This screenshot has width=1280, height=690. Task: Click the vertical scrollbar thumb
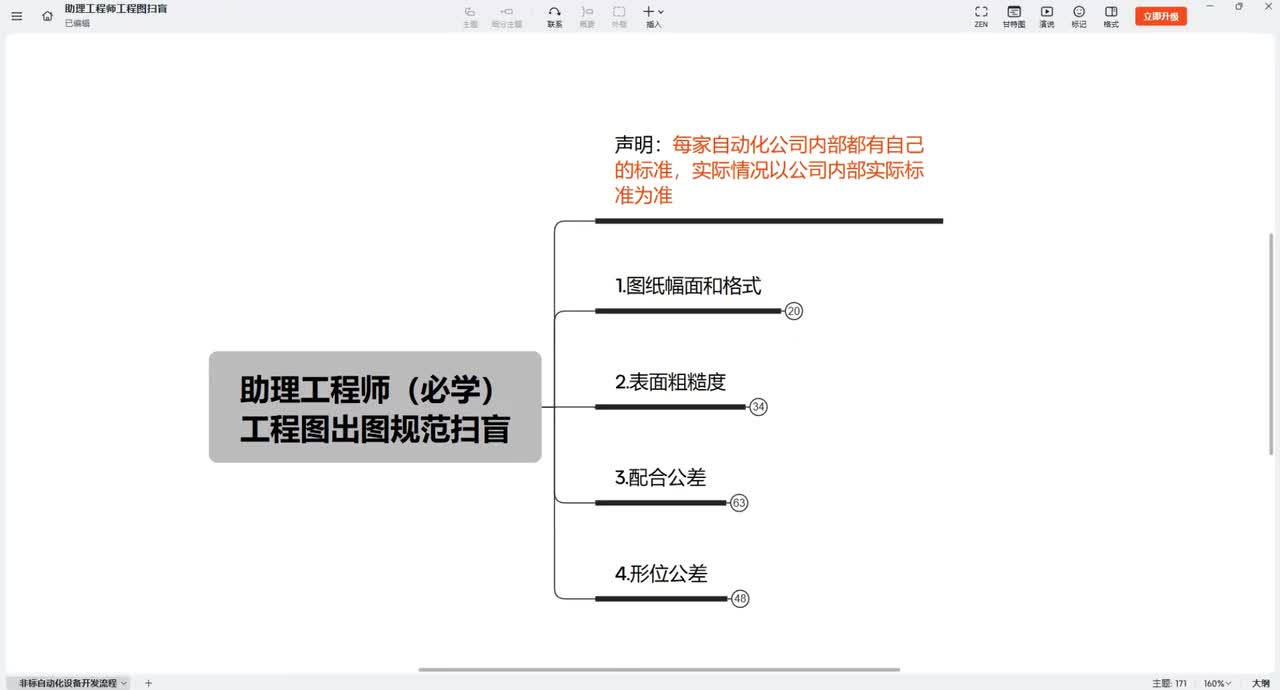1272,342
